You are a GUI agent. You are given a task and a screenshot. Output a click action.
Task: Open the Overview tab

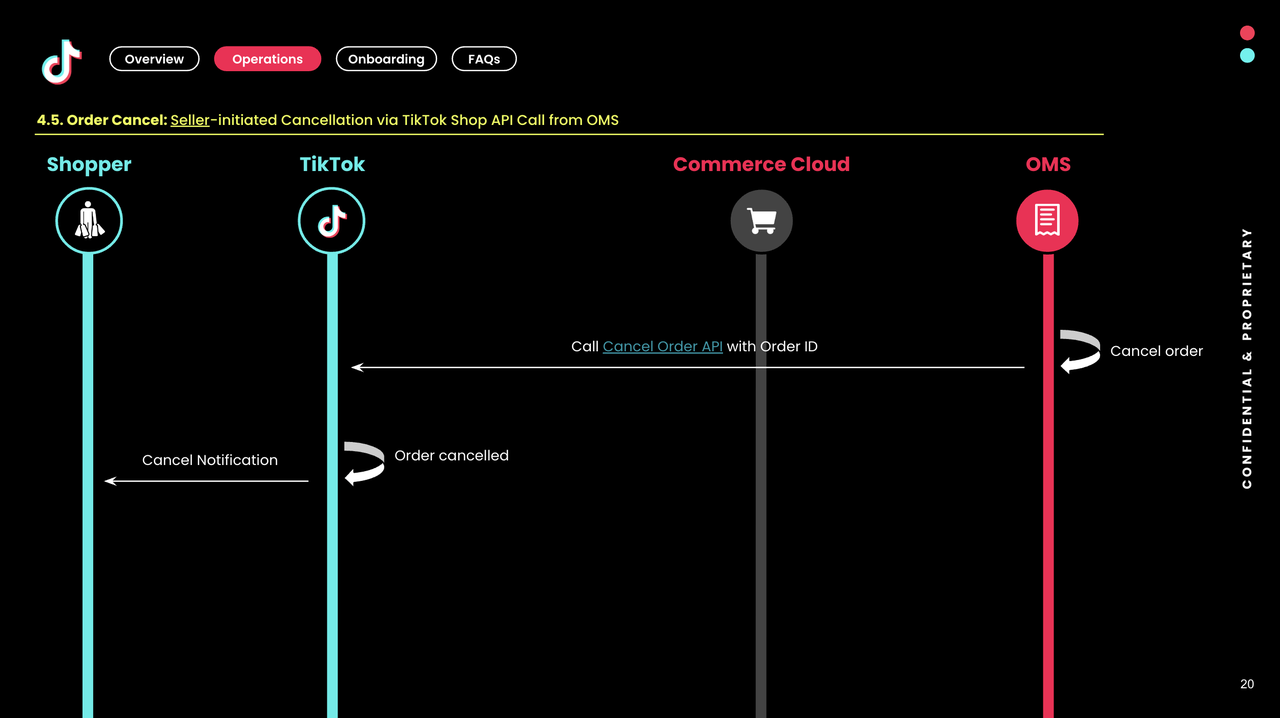pos(154,59)
